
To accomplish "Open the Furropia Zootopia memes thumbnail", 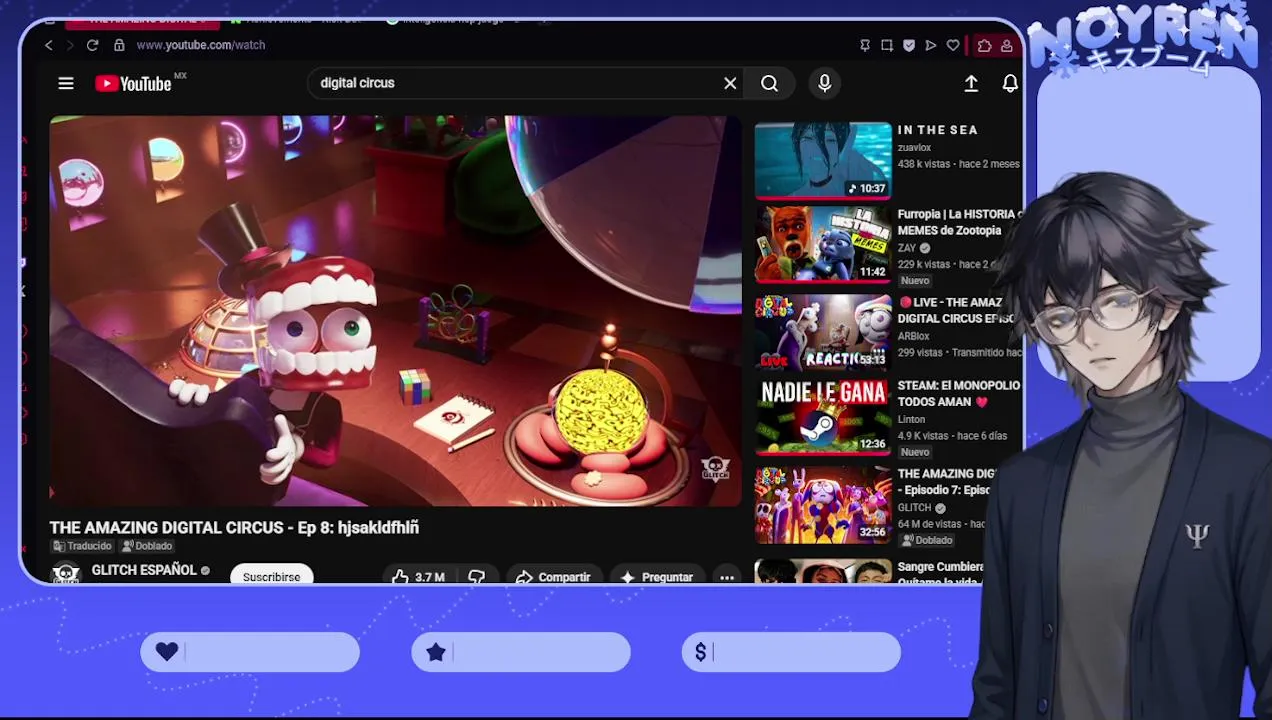I will click(x=823, y=245).
